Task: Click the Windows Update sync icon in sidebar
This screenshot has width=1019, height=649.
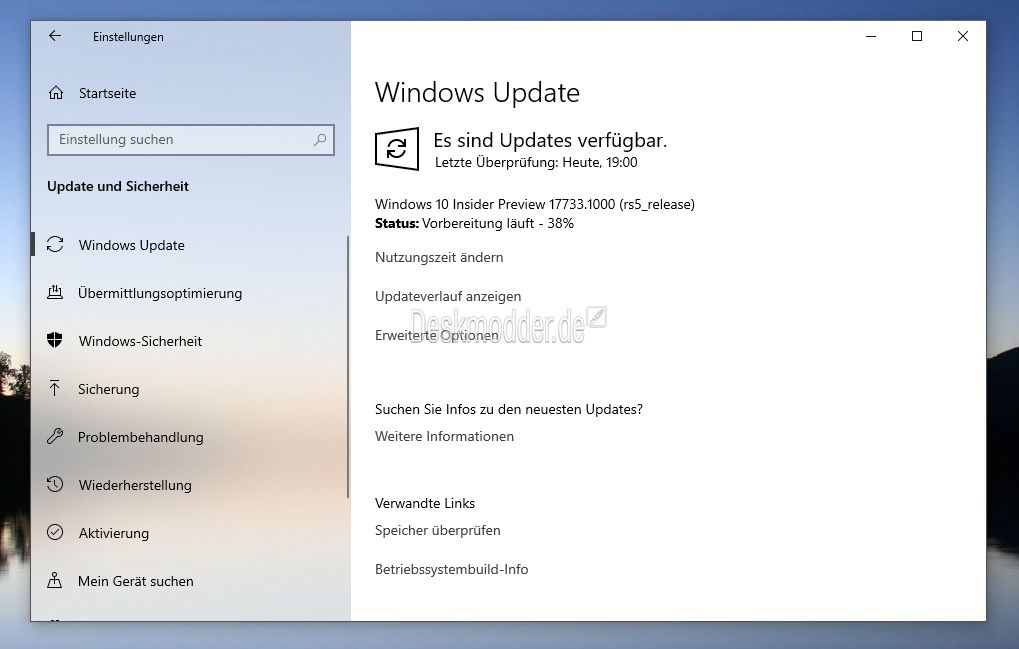Action: pyautogui.click(x=55, y=245)
